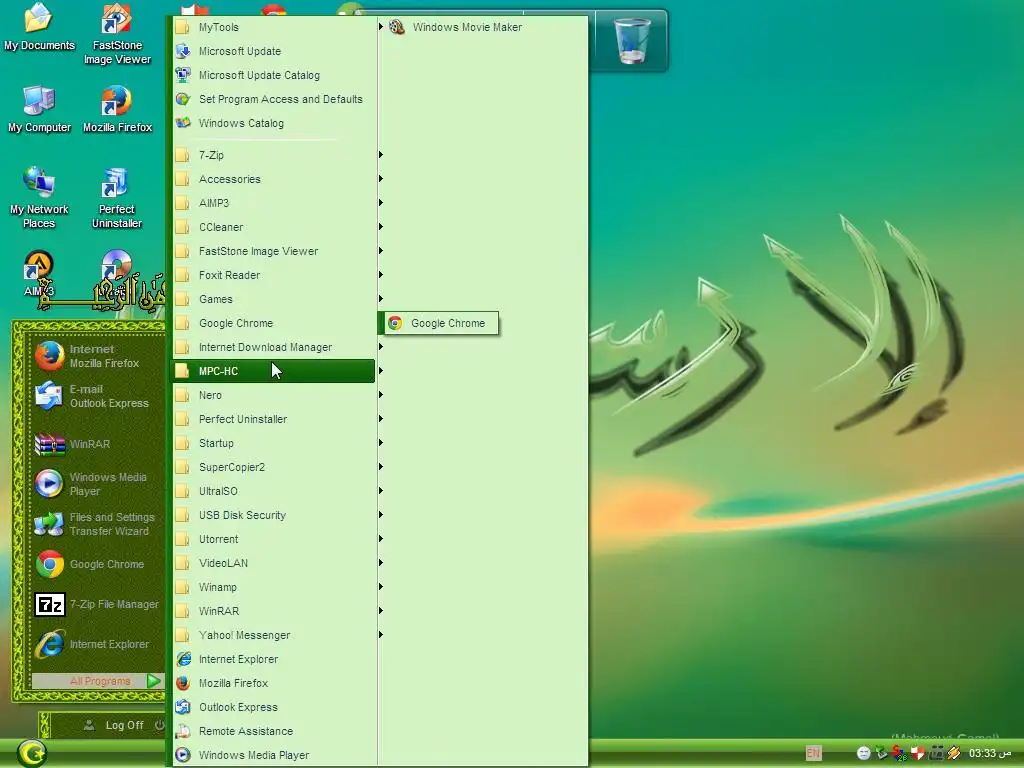Open the Perfect Uninstaller program folder
This screenshot has height=768, width=1024.
(274, 419)
